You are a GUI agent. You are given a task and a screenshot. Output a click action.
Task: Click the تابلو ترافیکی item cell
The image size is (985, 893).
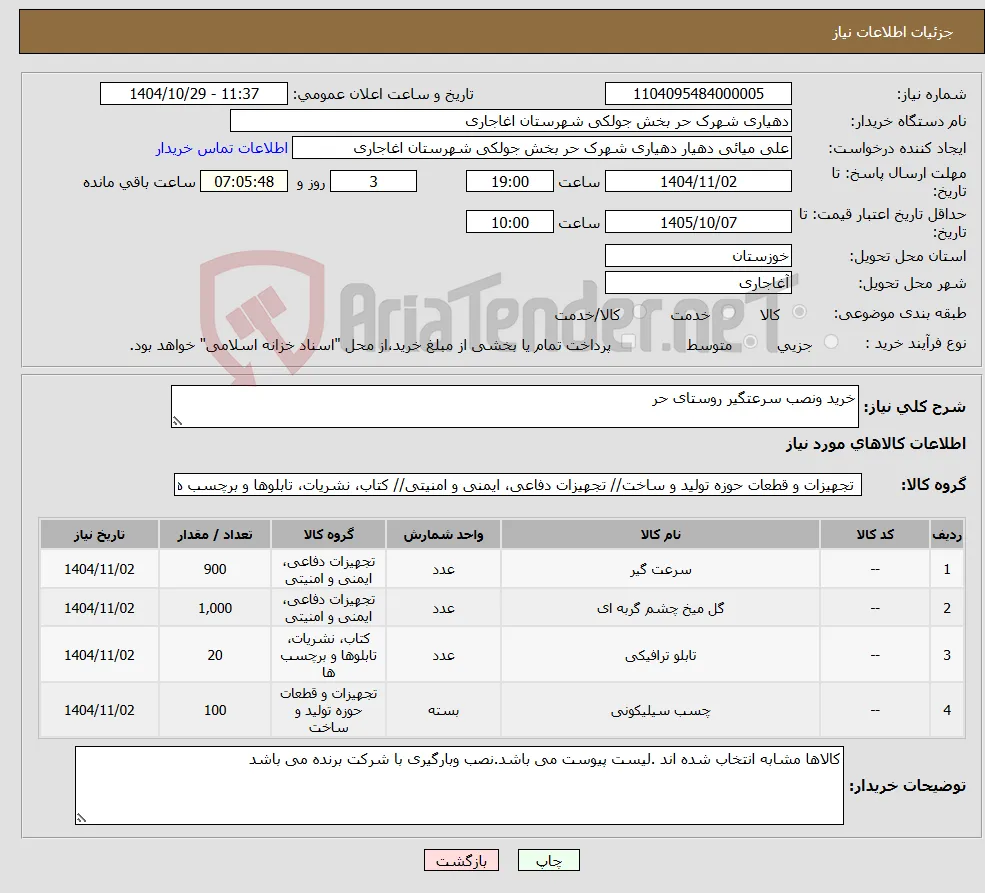660,655
